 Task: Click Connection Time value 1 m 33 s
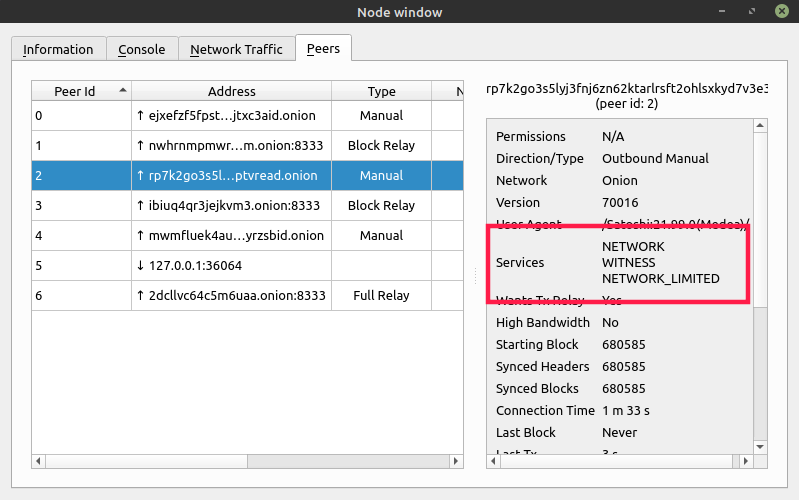point(626,410)
